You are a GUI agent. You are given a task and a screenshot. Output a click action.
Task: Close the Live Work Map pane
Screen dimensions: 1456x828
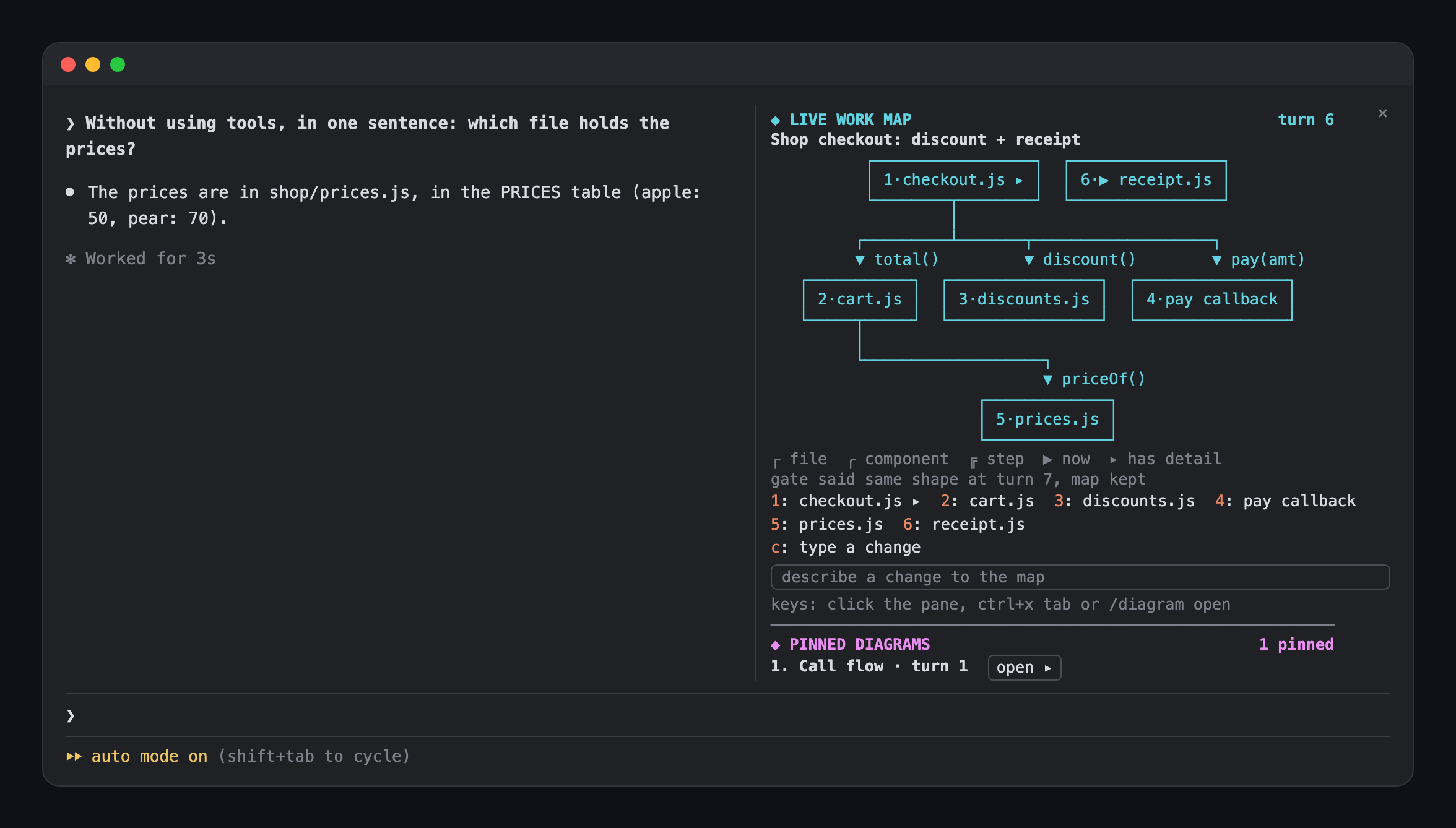click(x=1382, y=113)
